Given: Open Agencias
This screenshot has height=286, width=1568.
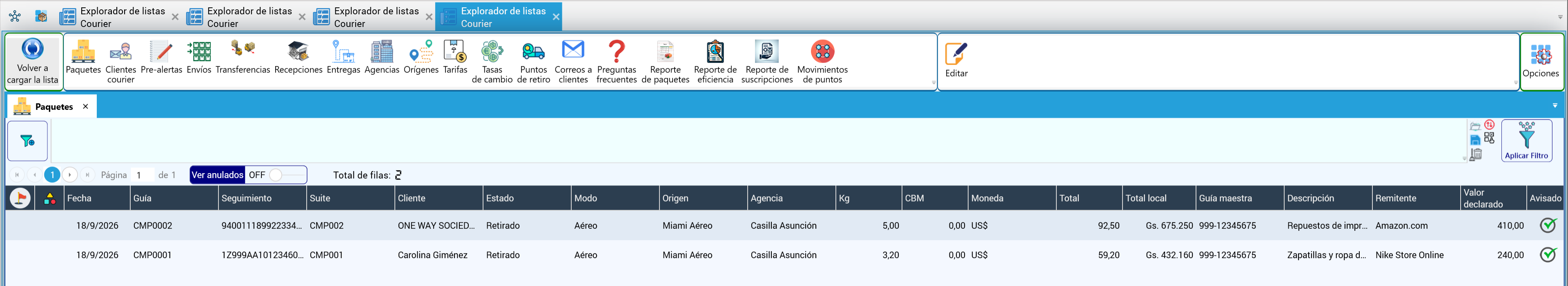Looking at the screenshot, I should (382, 58).
